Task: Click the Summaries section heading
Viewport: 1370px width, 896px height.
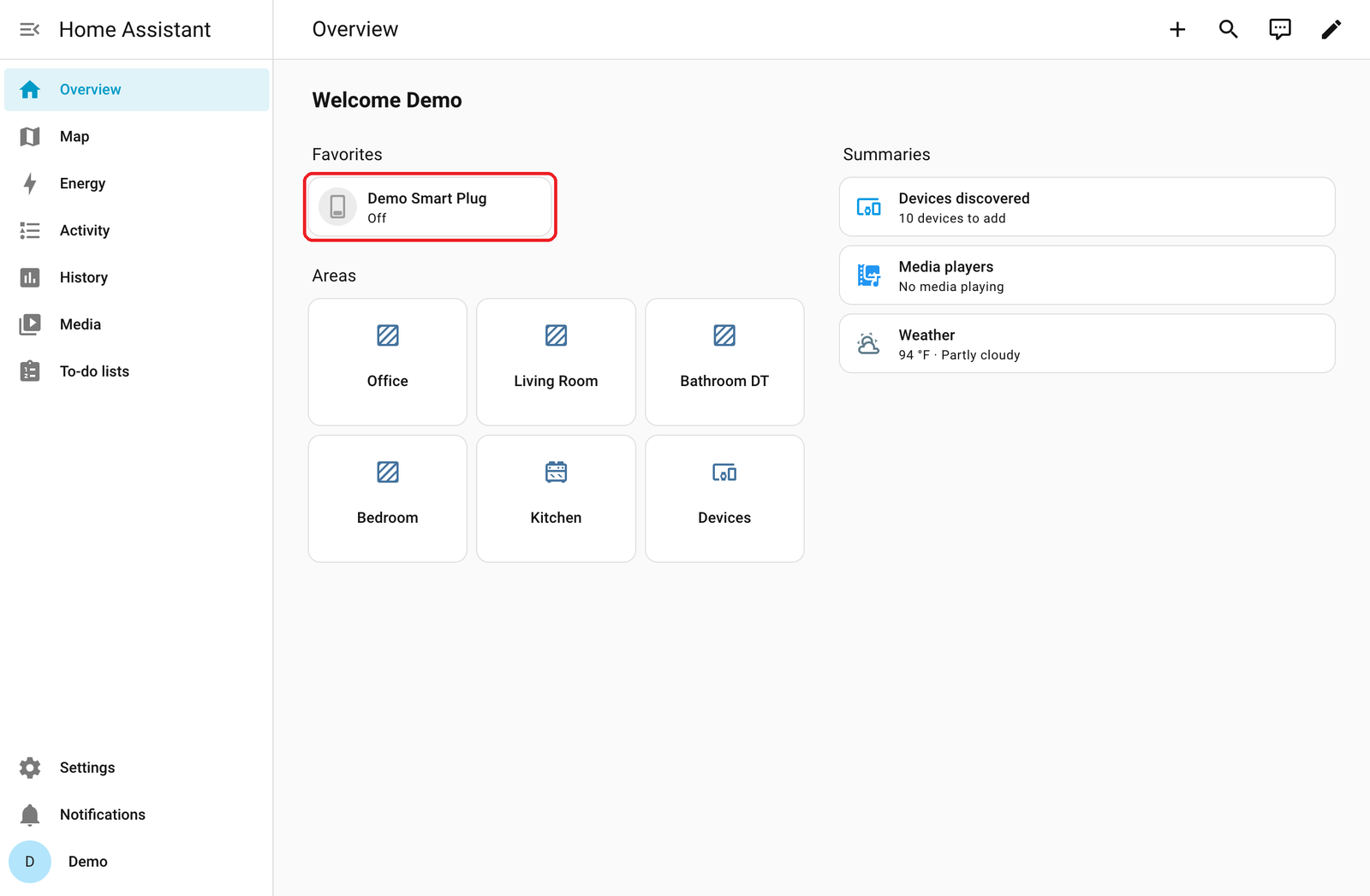Action: 886,155
